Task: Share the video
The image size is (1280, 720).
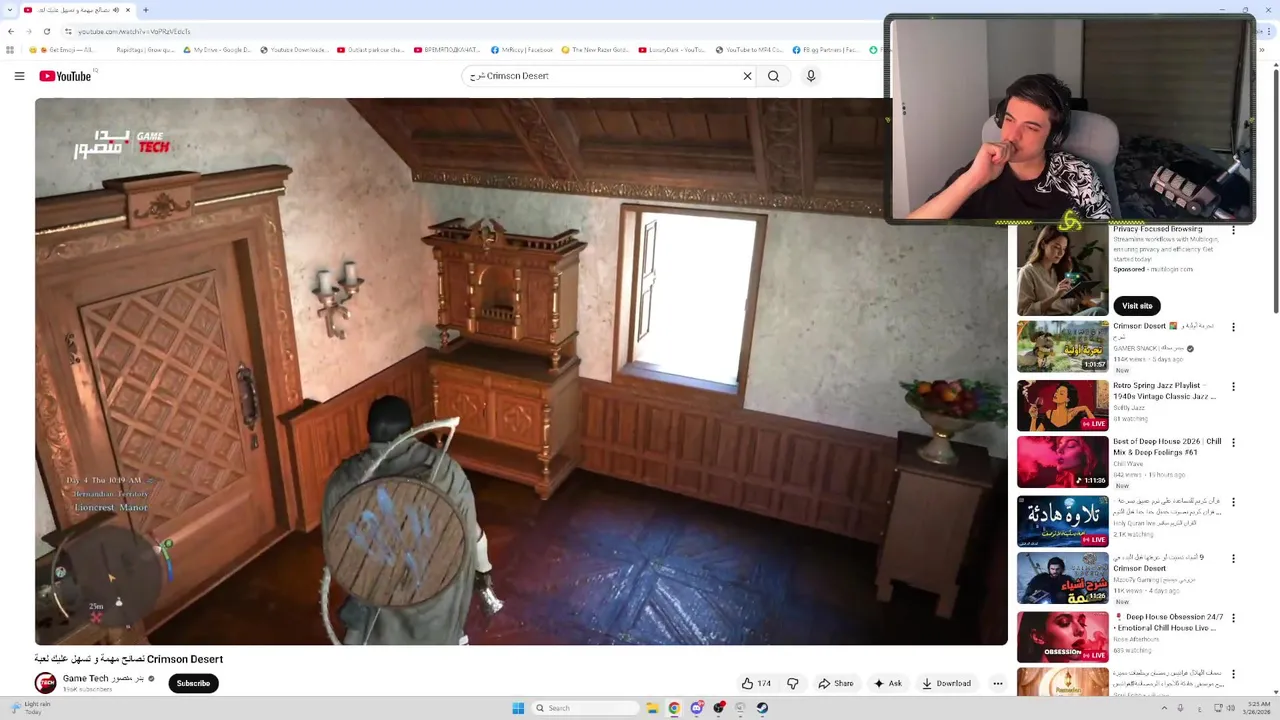Action: 836,683
